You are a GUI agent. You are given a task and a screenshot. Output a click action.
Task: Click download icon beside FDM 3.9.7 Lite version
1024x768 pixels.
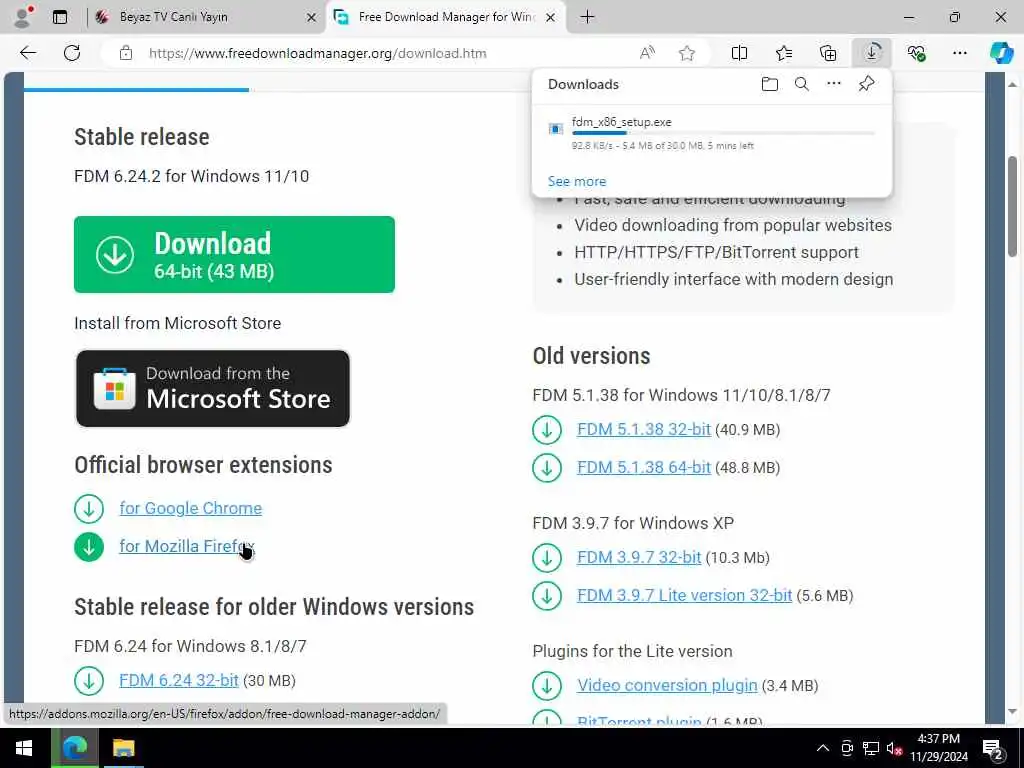coord(547,596)
